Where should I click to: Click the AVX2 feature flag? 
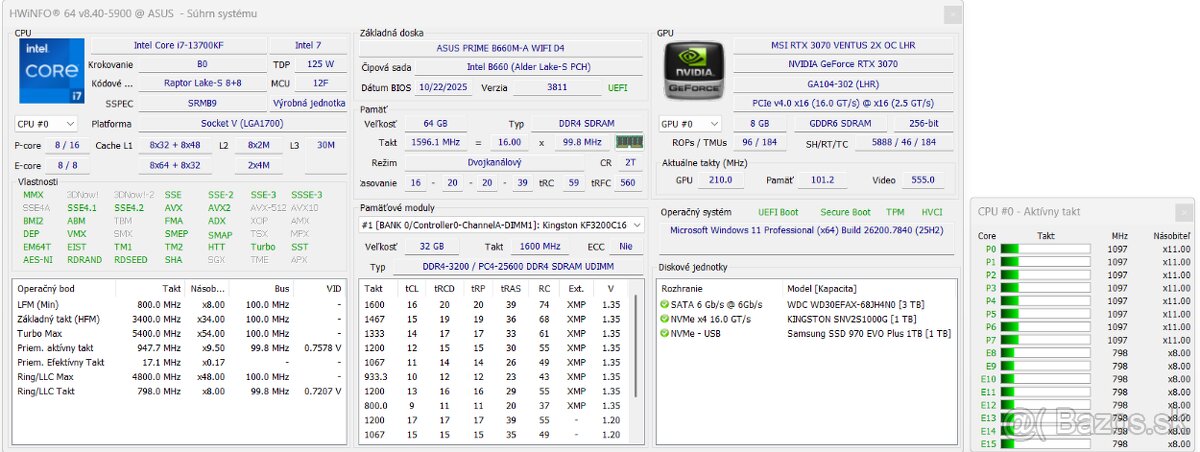point(220,208)
